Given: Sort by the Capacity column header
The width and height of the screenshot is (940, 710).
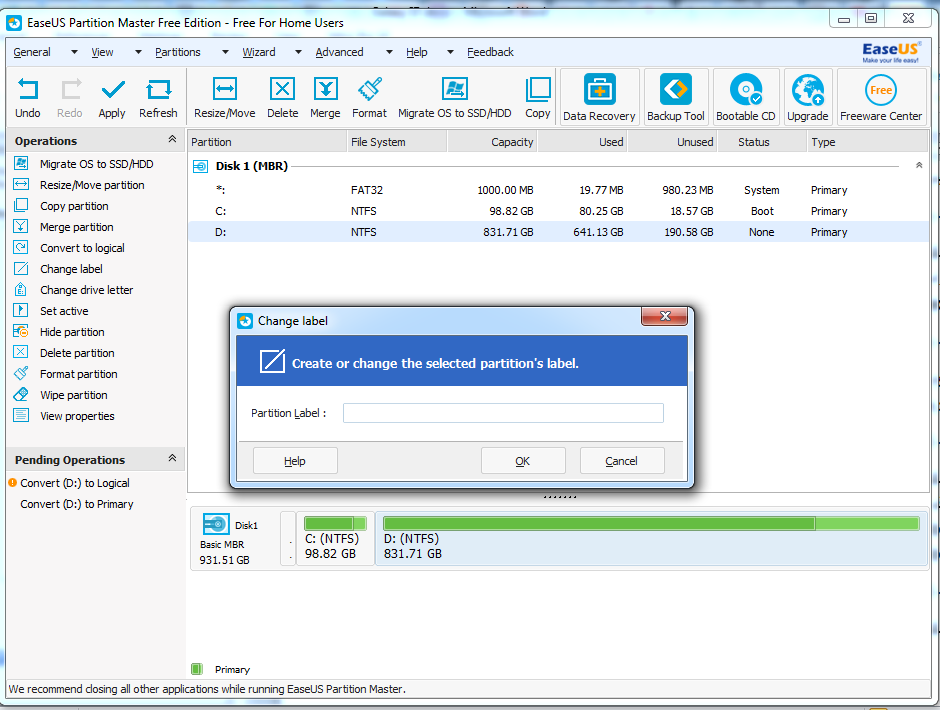Looking at the screenshot, I should coord(492,142).
